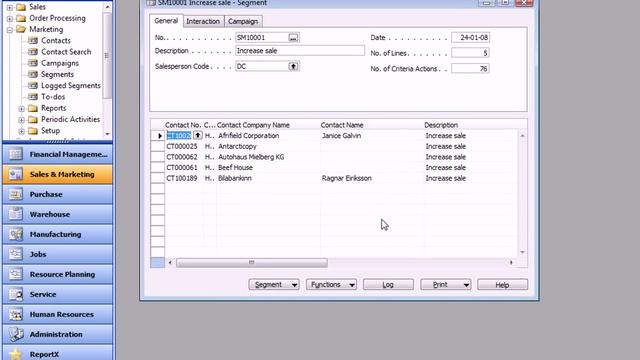
Task: Switch to the Interaction tab
Action: click(203, 21)
